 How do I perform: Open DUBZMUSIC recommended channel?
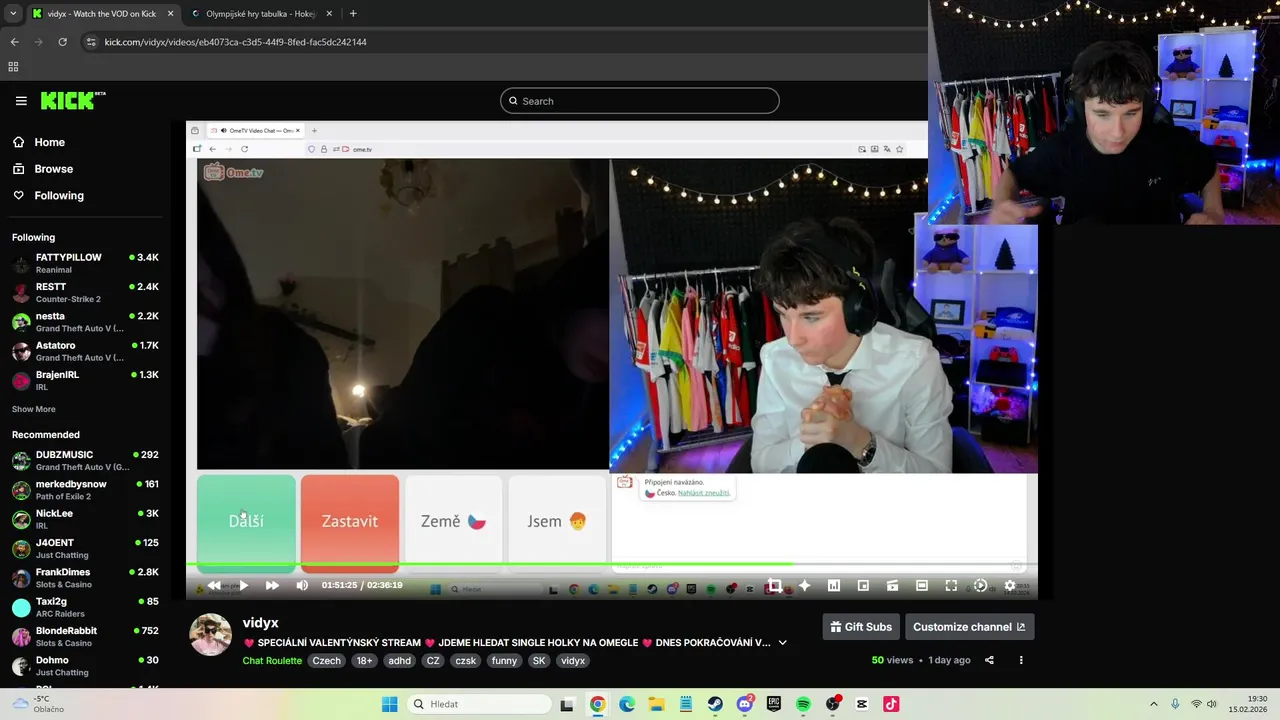(85, 460)
